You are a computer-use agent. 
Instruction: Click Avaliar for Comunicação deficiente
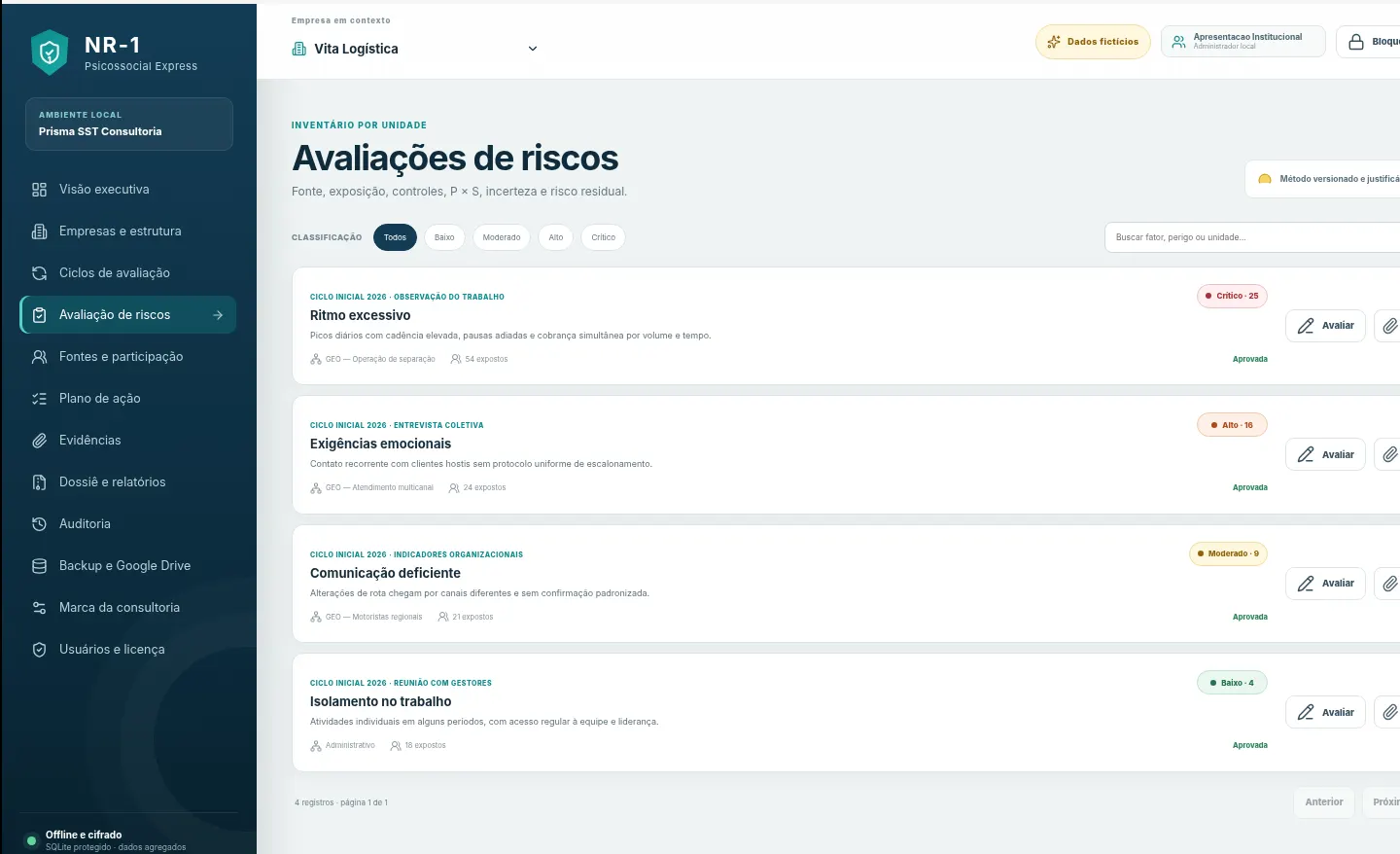pyautogui.click(x=1326, y=584)
